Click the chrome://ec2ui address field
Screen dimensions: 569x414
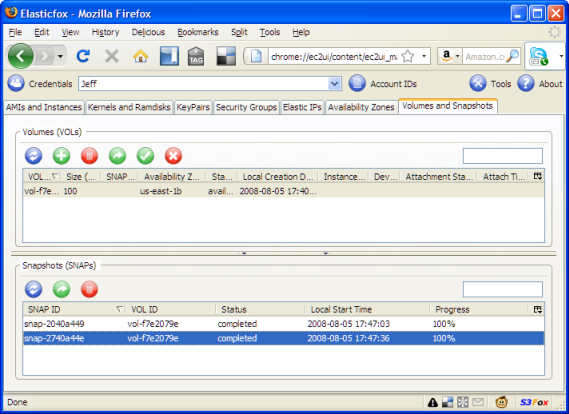[334, 57]
